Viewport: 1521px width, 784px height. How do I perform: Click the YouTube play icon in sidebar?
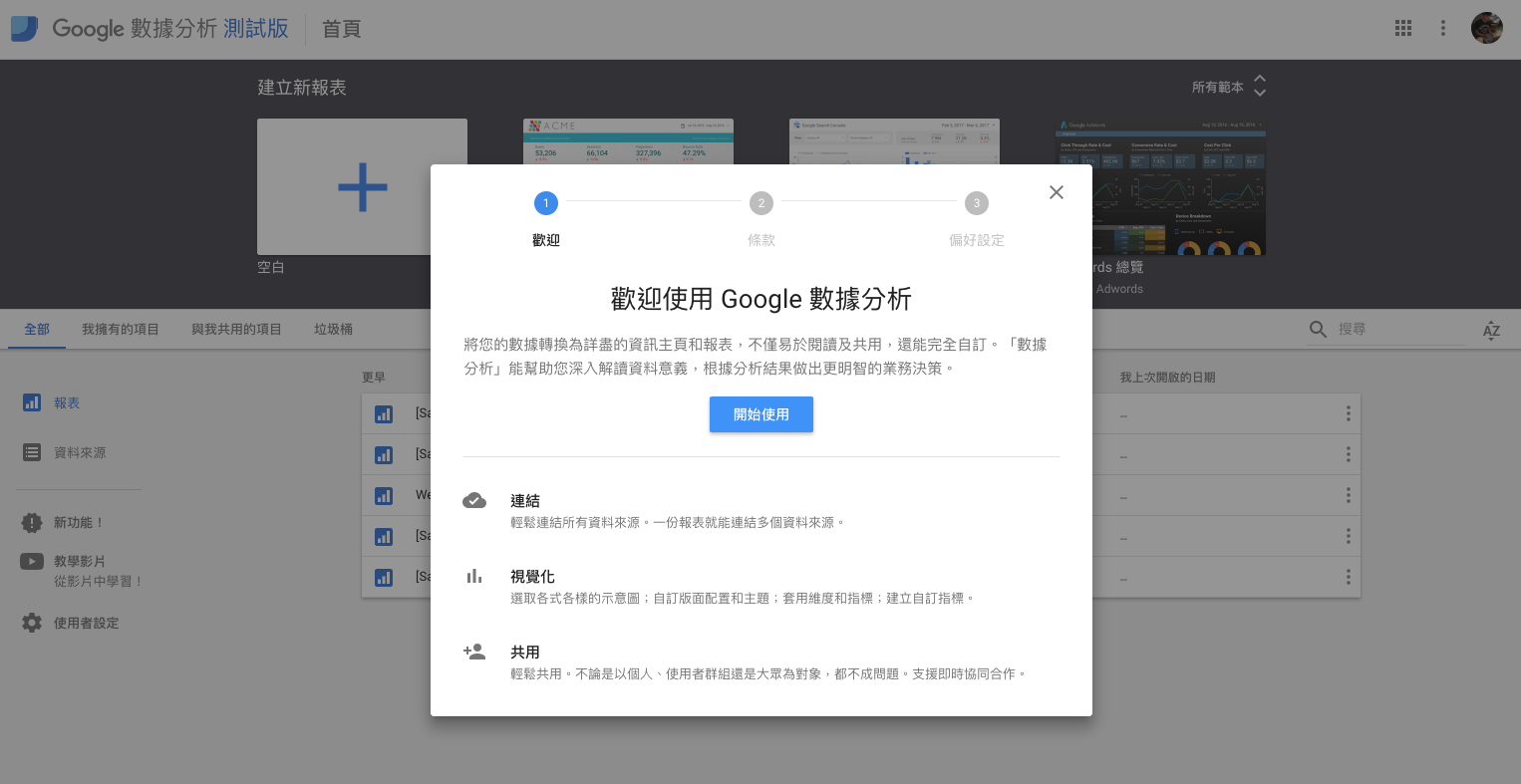click(32, 561)
